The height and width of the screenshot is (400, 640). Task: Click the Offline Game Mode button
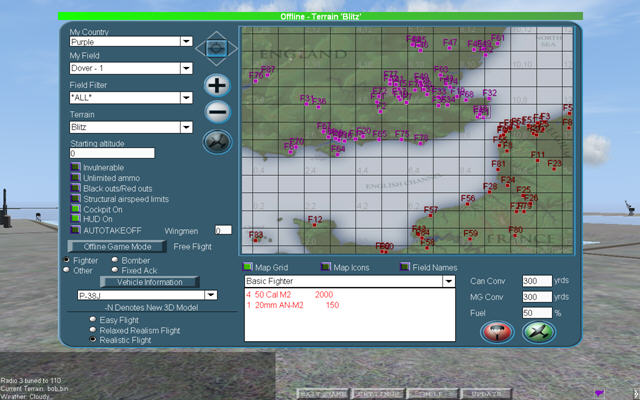coord(116,246)
